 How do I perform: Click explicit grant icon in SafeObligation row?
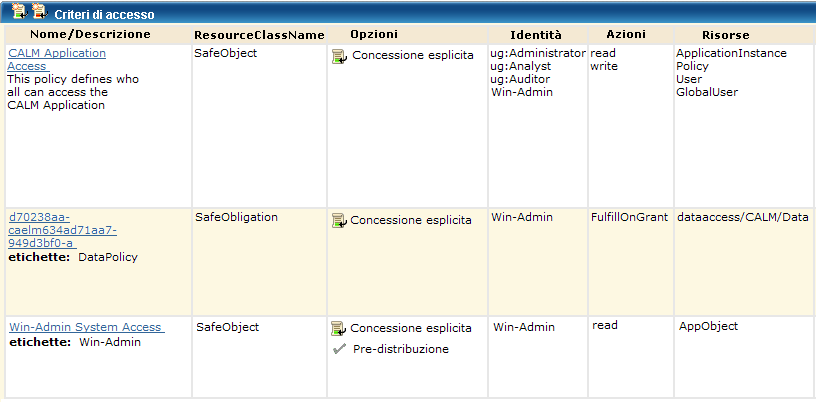coord(339,220)
